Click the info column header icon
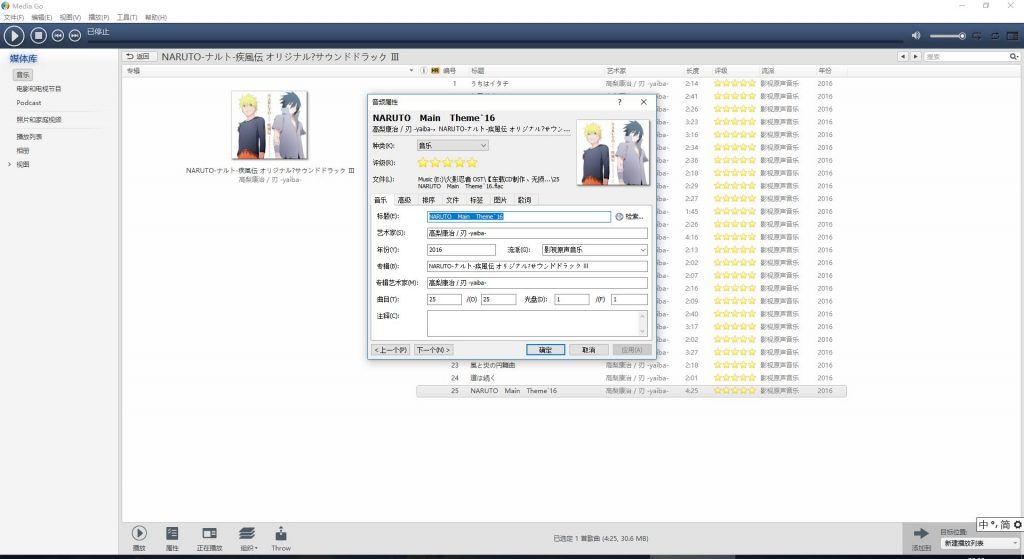 point(423,71)
